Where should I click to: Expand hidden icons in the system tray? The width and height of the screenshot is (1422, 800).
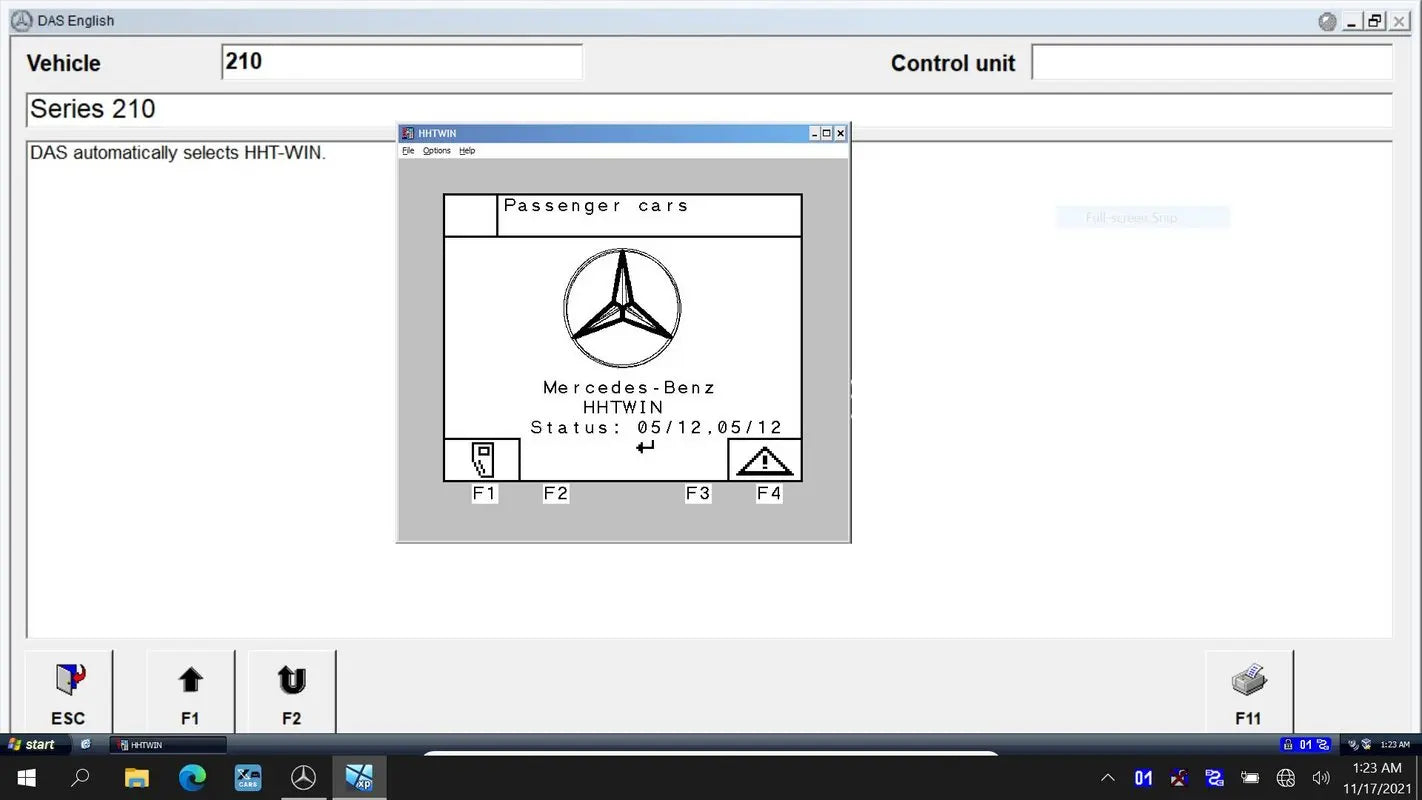pos(1107,777)
